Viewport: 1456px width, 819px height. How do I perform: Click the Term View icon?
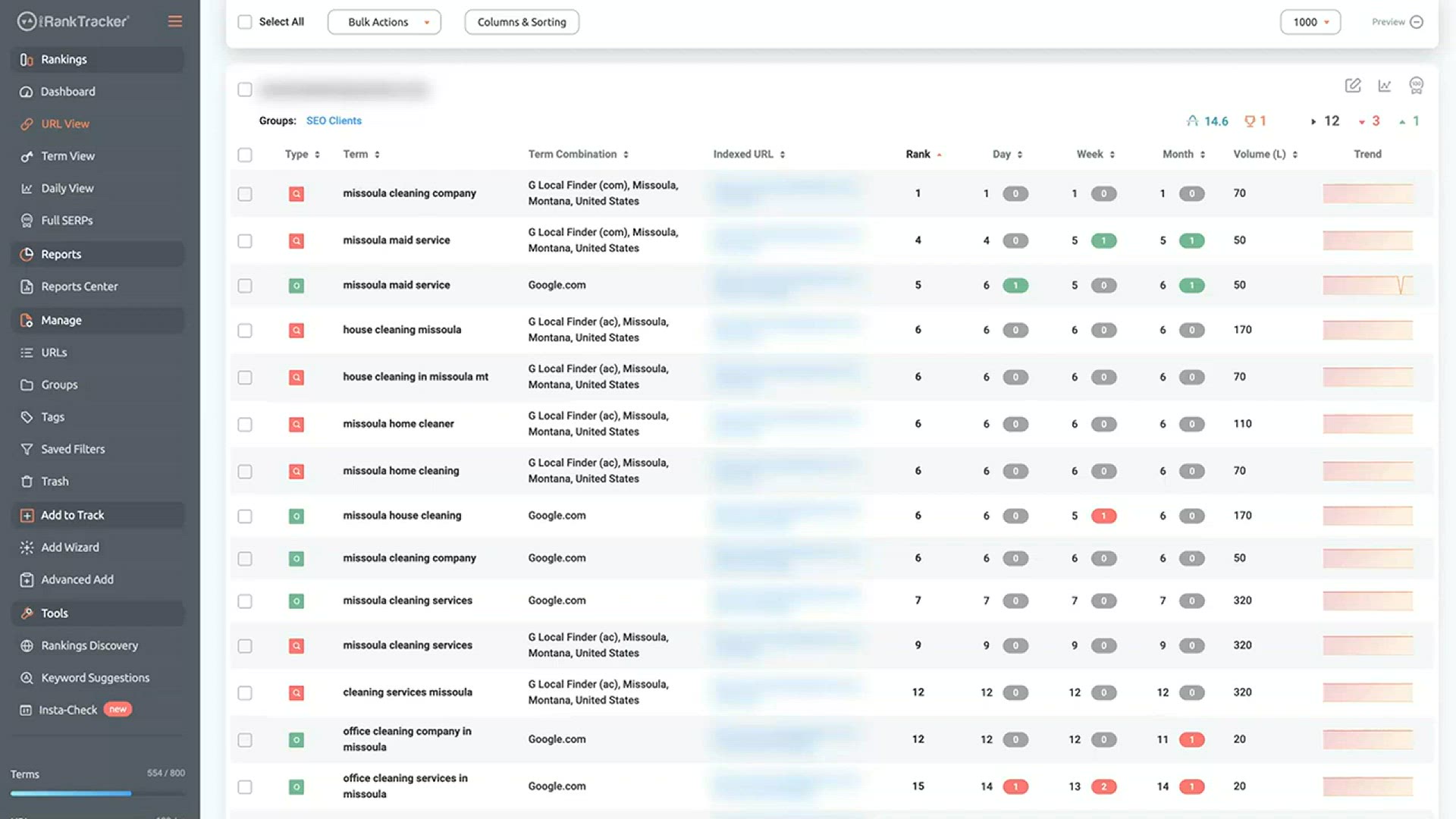click(27, 156)
